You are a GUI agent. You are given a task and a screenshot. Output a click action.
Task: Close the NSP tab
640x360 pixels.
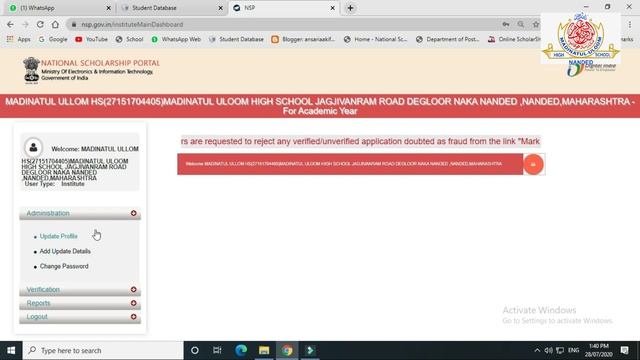click(x=332, y=8)
